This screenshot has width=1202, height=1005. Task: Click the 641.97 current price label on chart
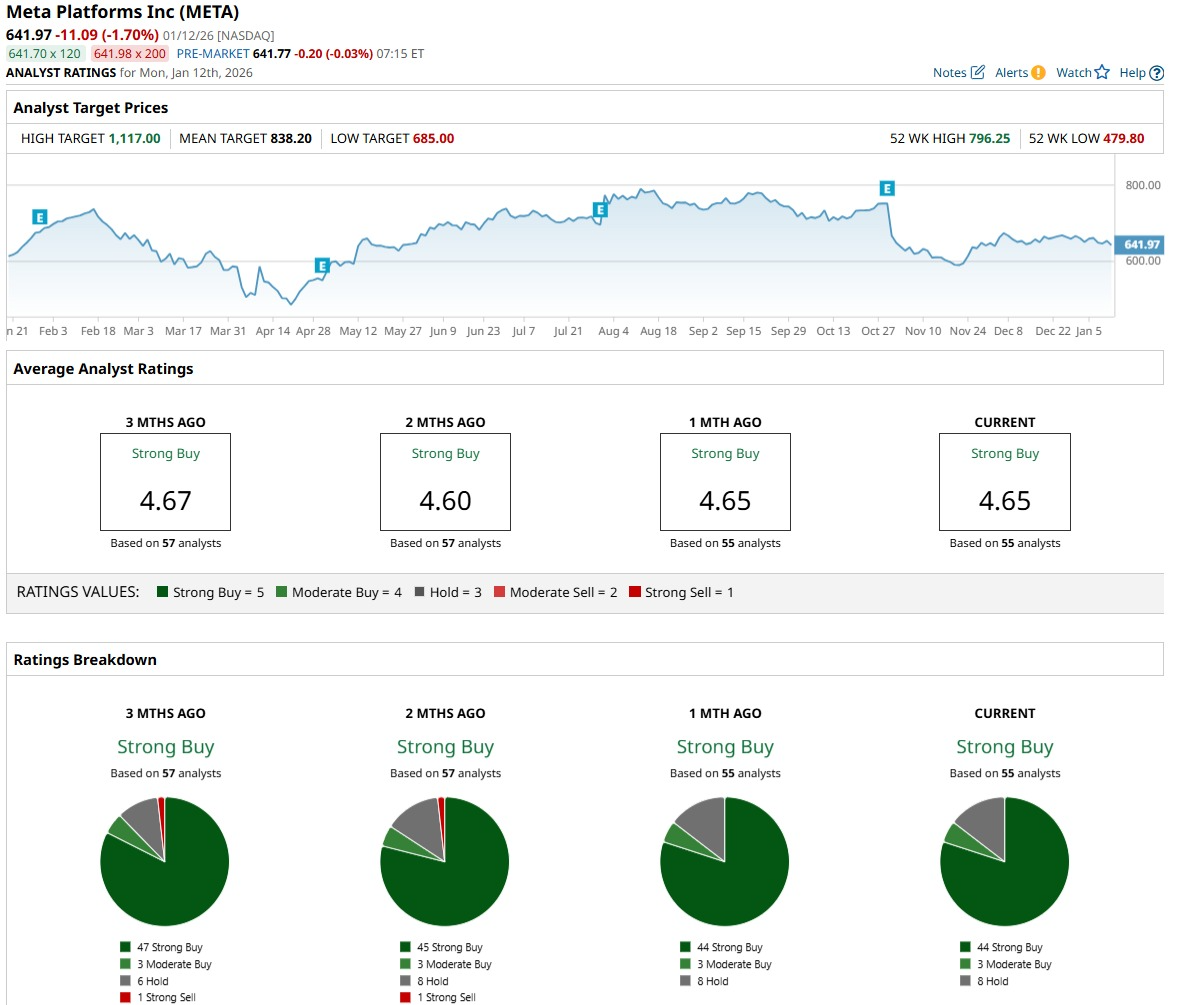coord(1140,245)
